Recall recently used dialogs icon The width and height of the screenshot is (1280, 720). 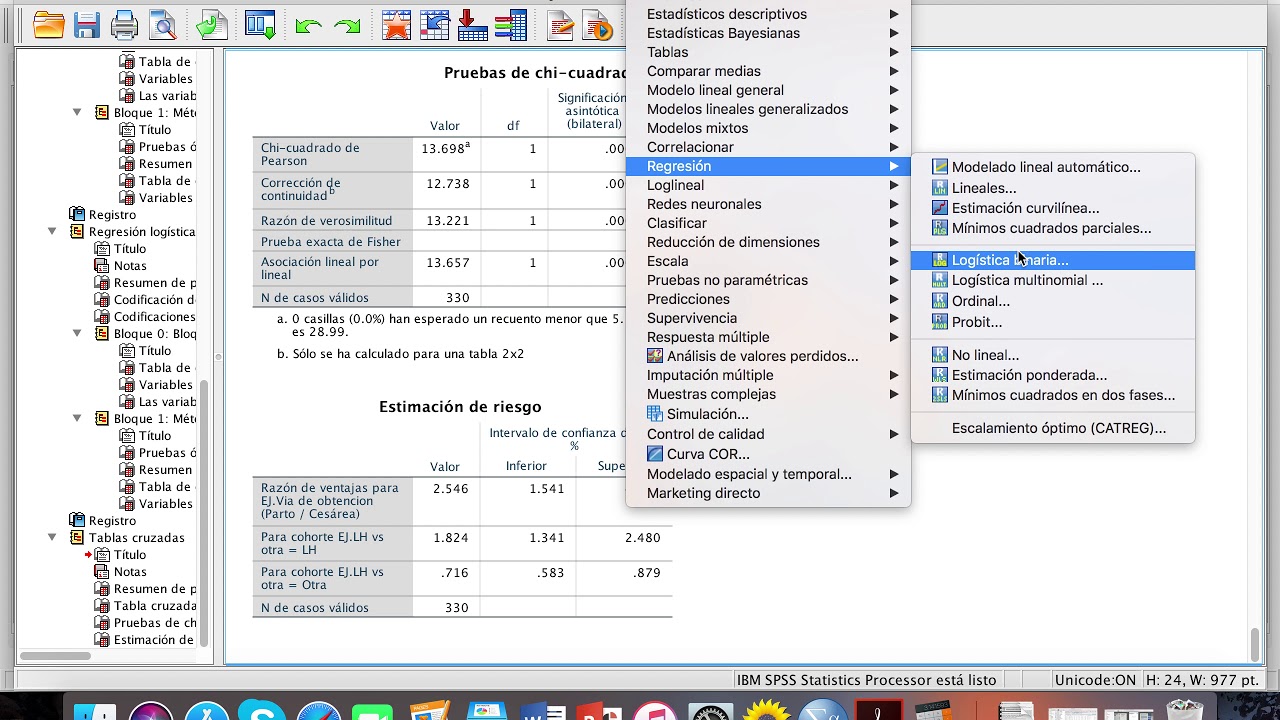(260, 25)
